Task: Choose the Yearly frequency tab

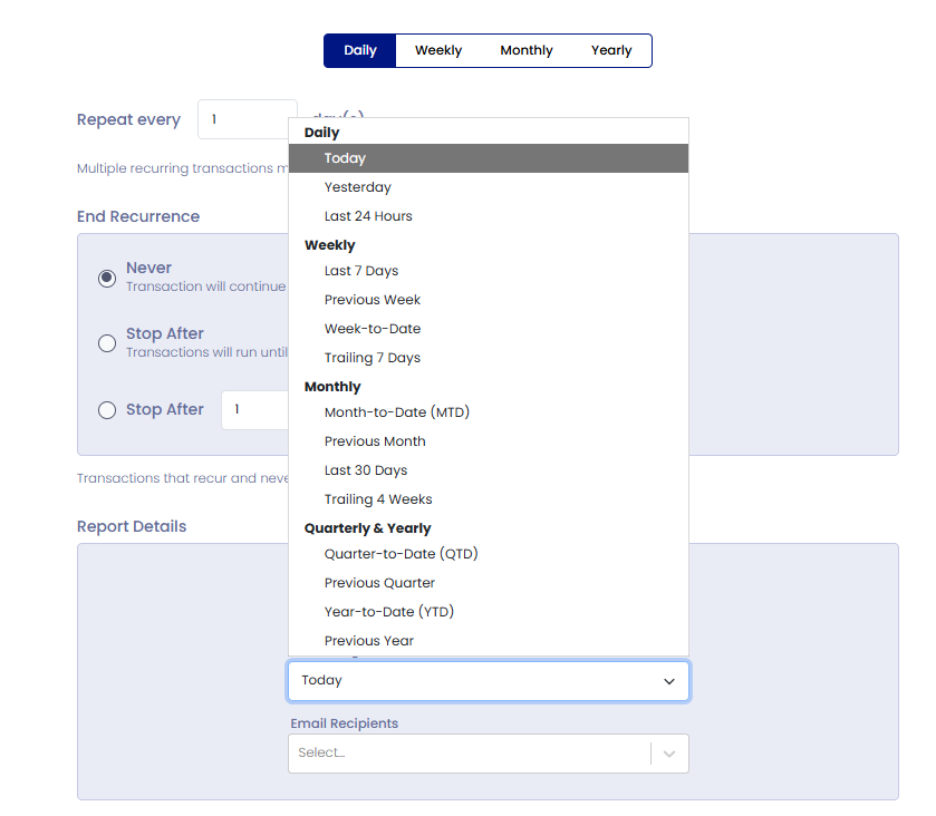Action: [611, 51]
